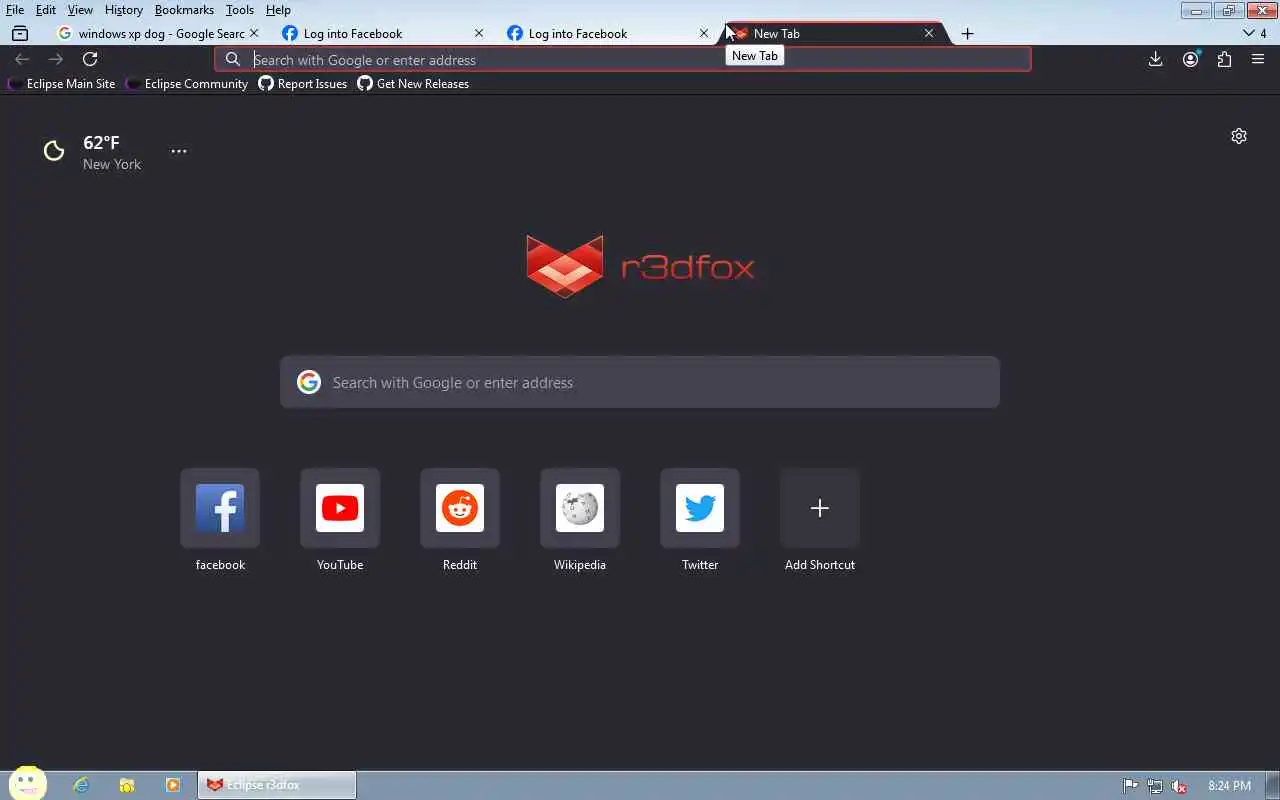Open the Edit menu
Screen dimensions: 1280x800
point(46,10)
